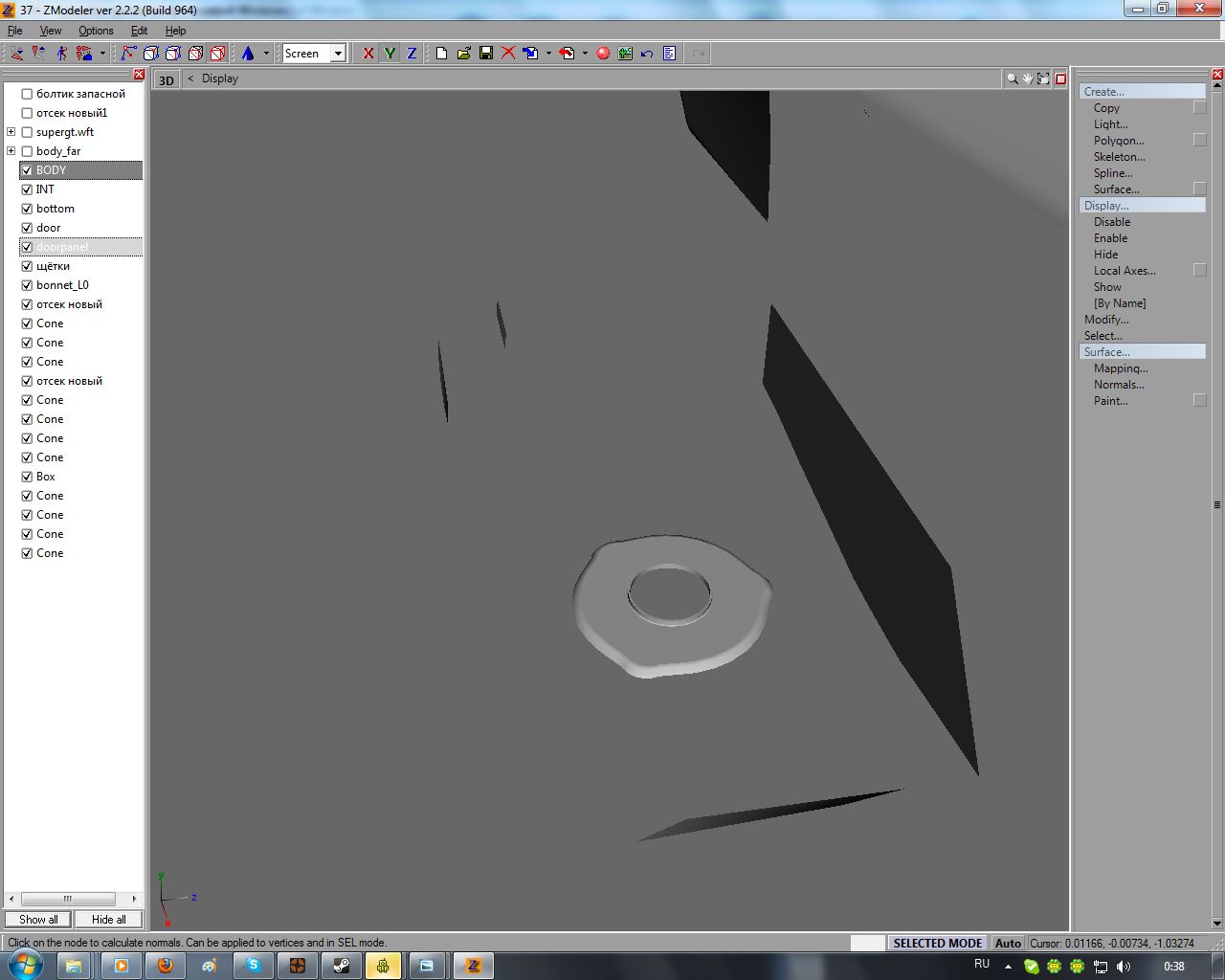Image resolution: width=1225 pixels, height=980 pixels.
Task: Toggle the Y axis constraint
Action: tap(390, 54)
